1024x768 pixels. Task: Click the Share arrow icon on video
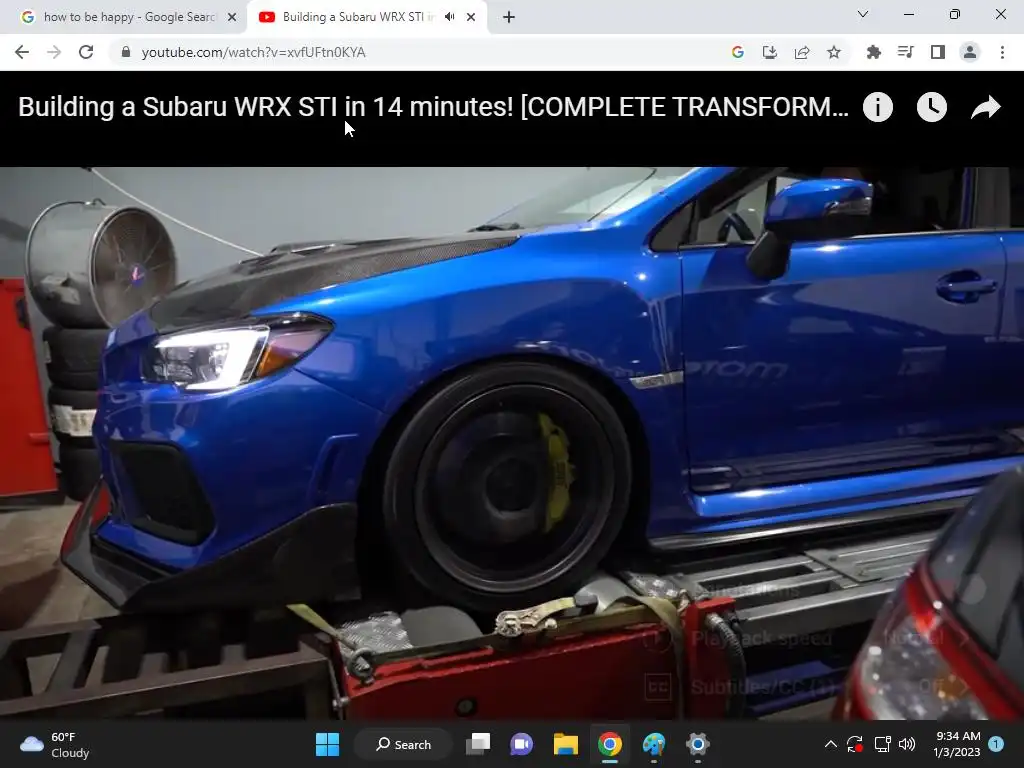coord(985,107)
